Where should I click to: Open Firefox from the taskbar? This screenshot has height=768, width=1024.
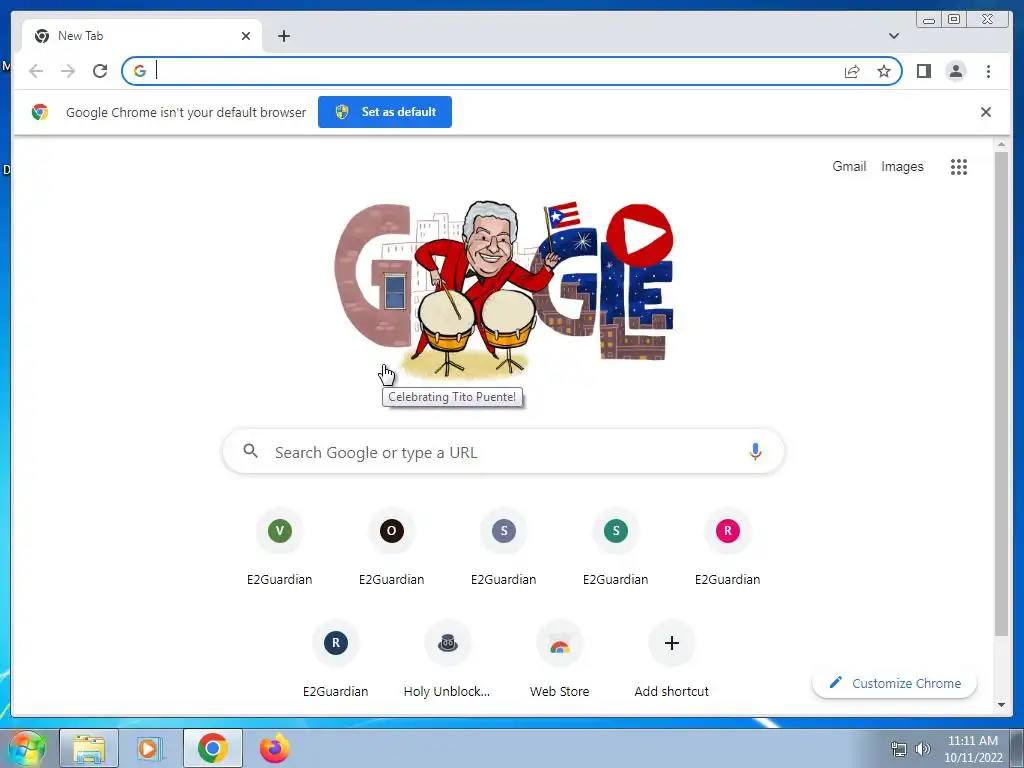click(x=274, y=748)
